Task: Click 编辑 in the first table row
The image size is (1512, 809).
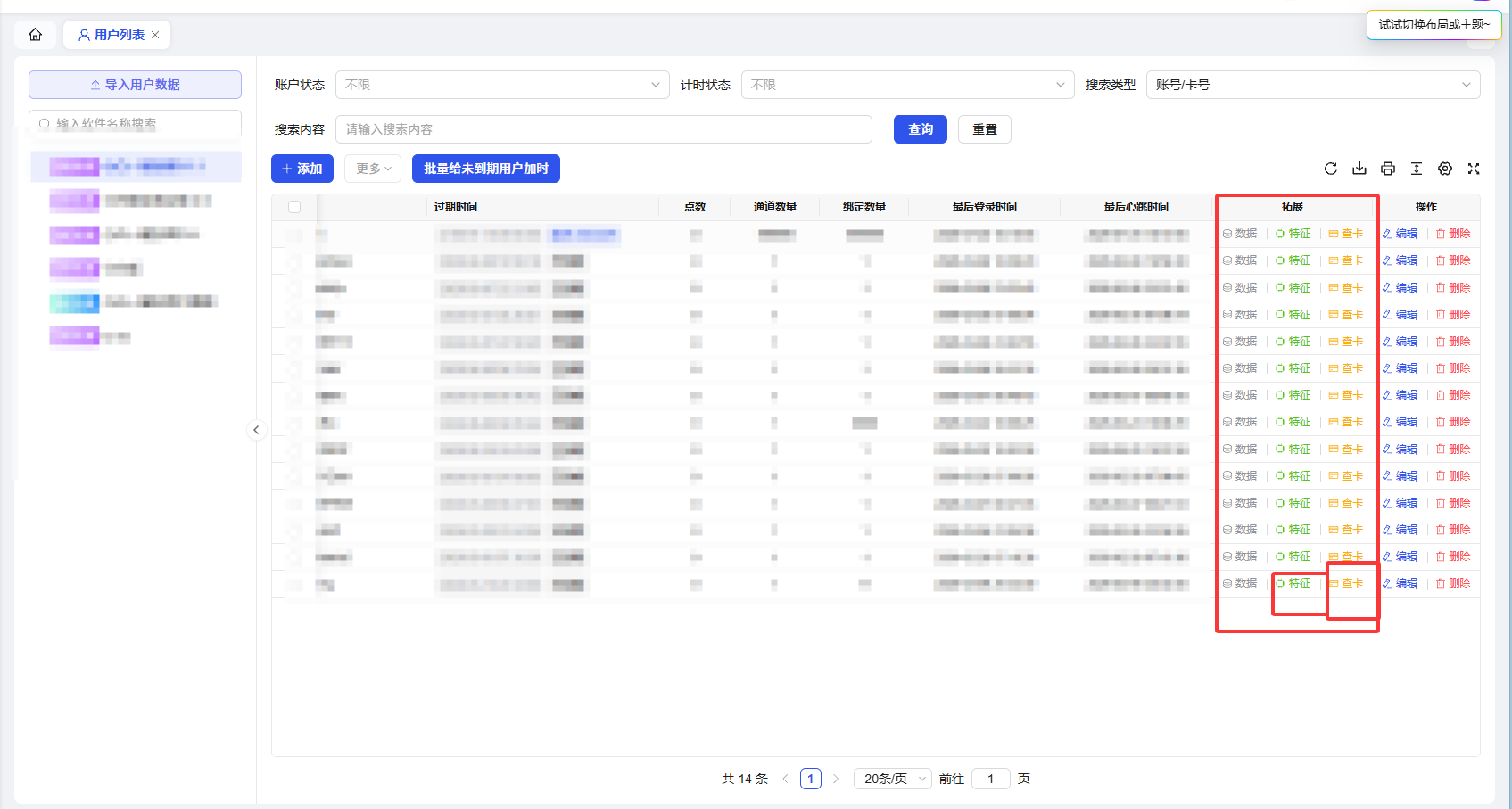Action: click(x=1400, y=234)
